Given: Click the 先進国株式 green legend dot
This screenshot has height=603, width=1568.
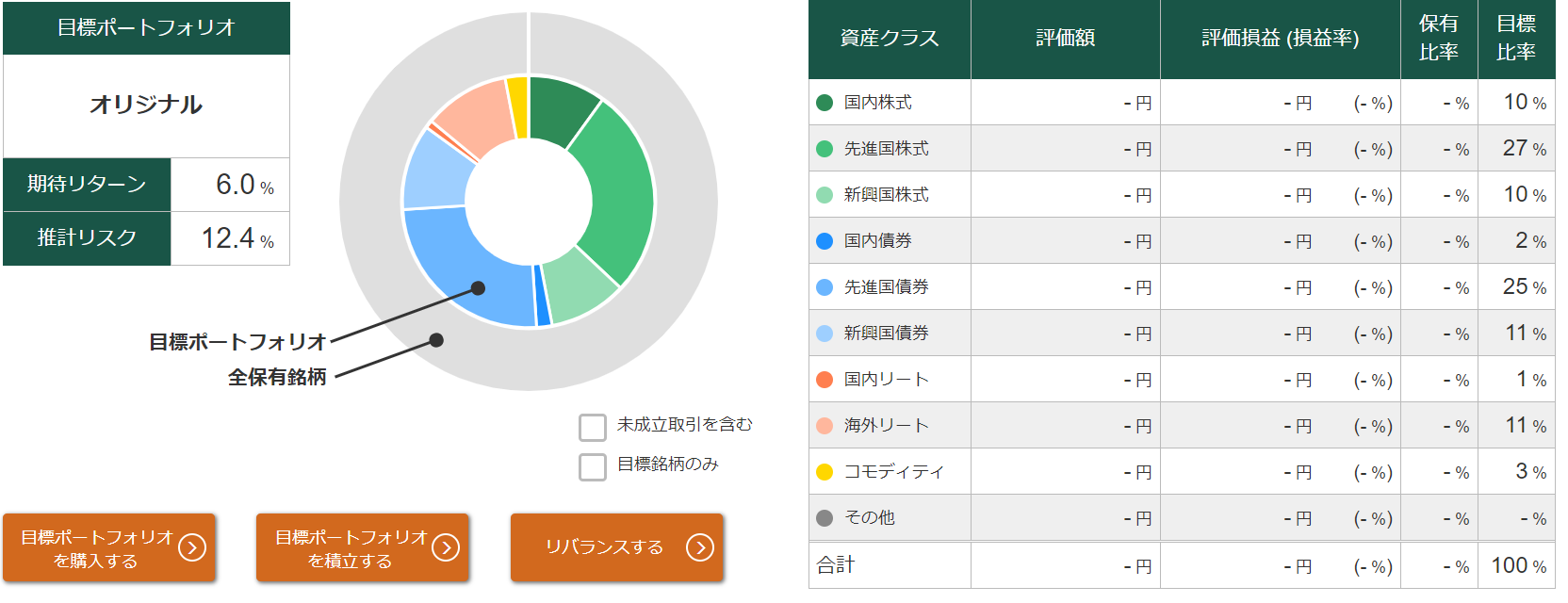Looking at the screenshot, I should (x=825, y=149).
